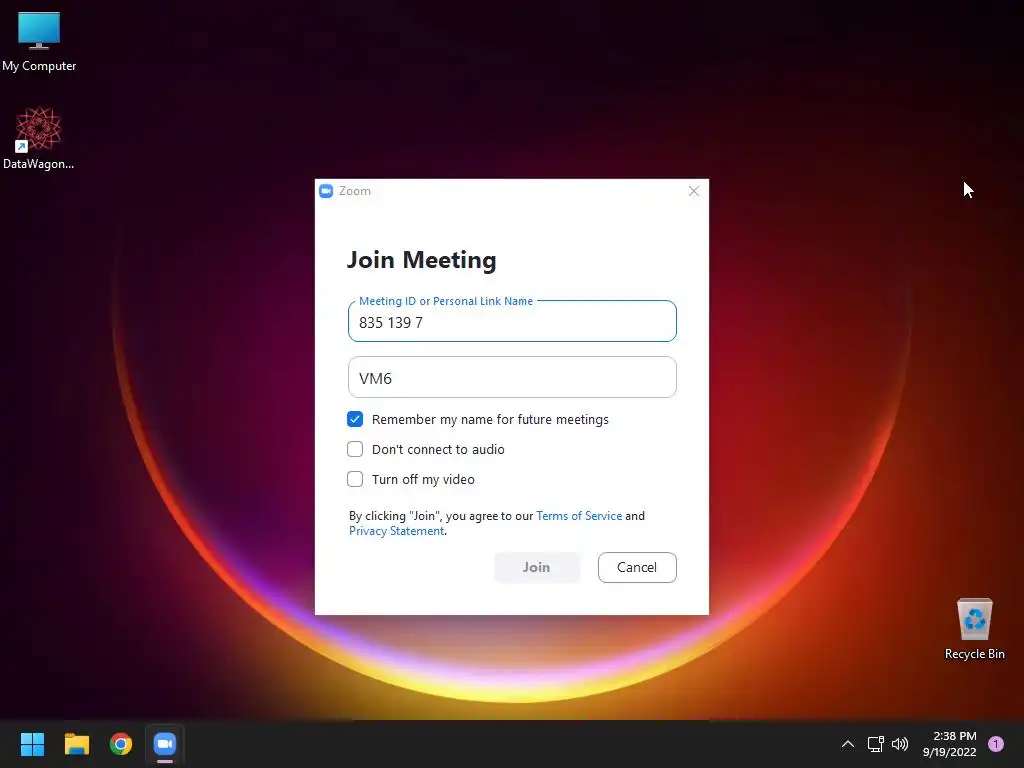Click the Zoom logo in the title bar
Image resolution: width=1024 pixels, height=768 pixels.
pos(326,191)
